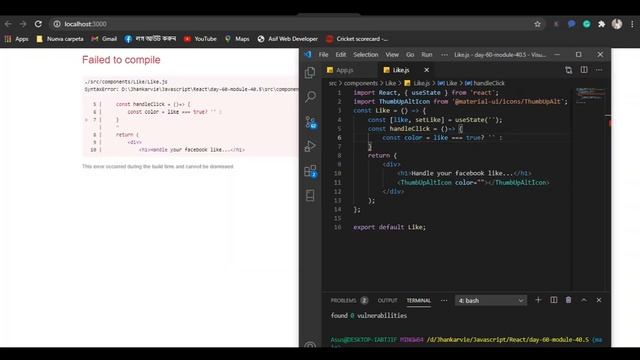
Task: Click the code minimap preview
Action: (590, 95)
